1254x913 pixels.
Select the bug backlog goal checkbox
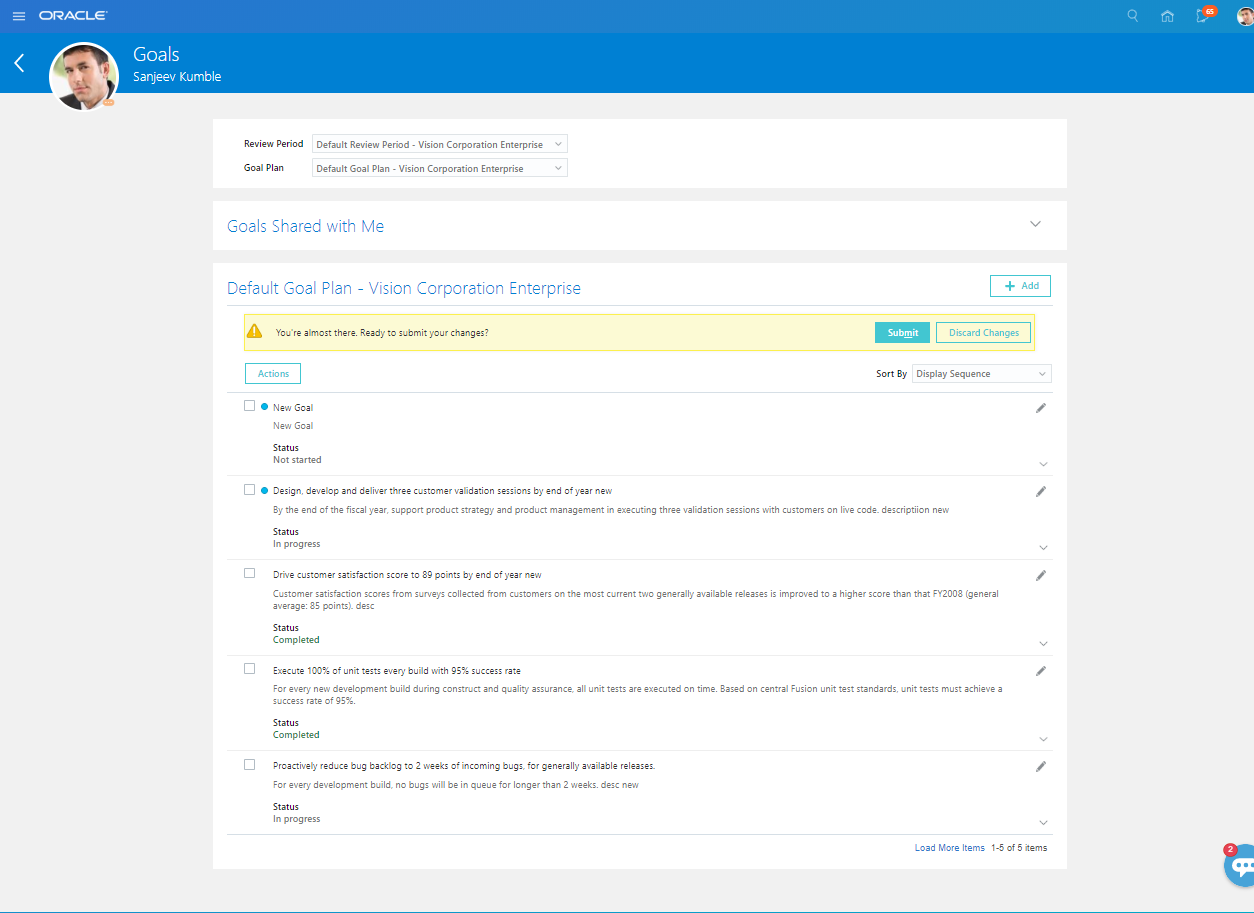pyautogui.click(x=249, y=764)
